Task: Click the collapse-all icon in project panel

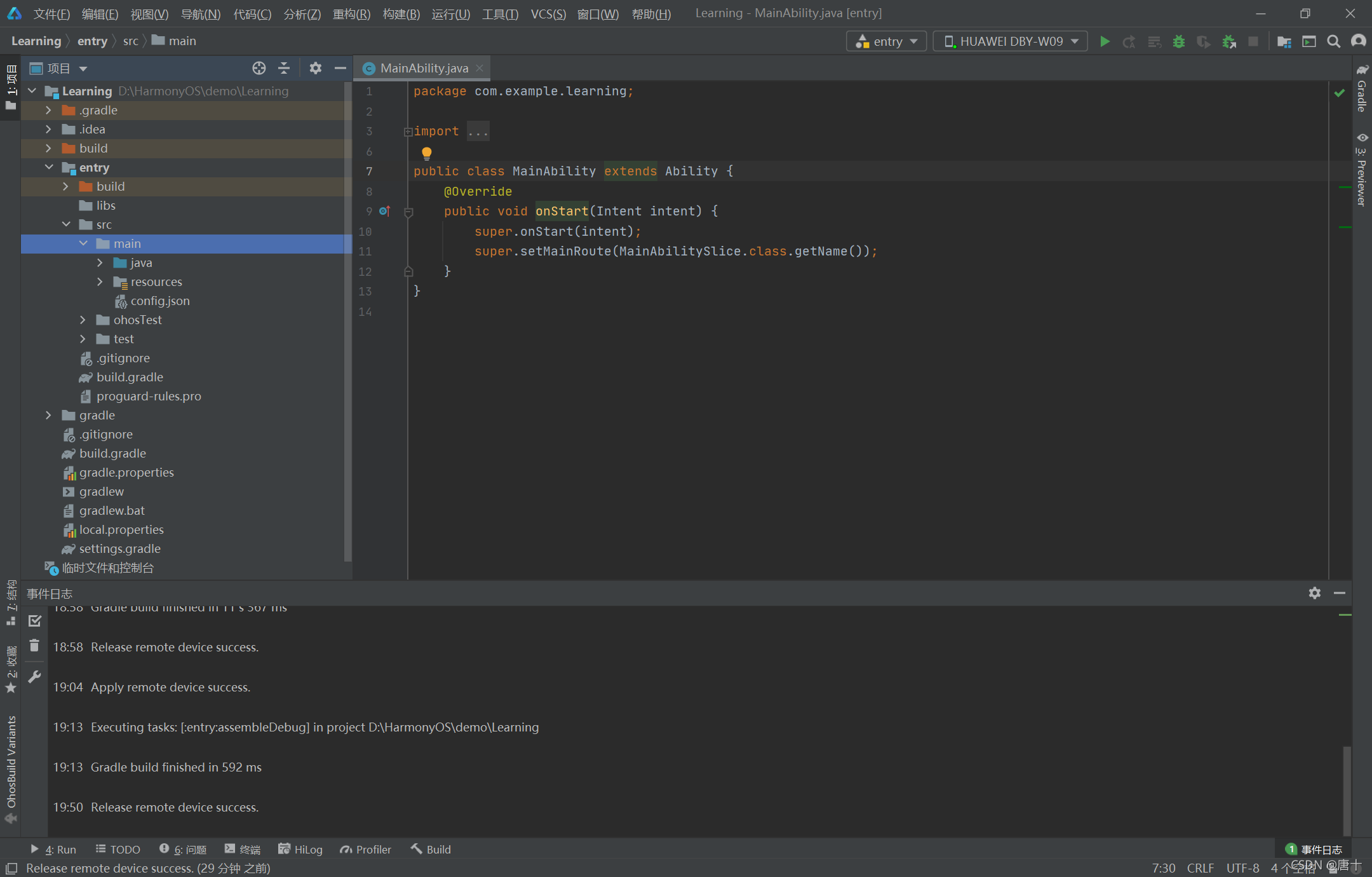Action: pyautogui.click(x=284, y=68)
